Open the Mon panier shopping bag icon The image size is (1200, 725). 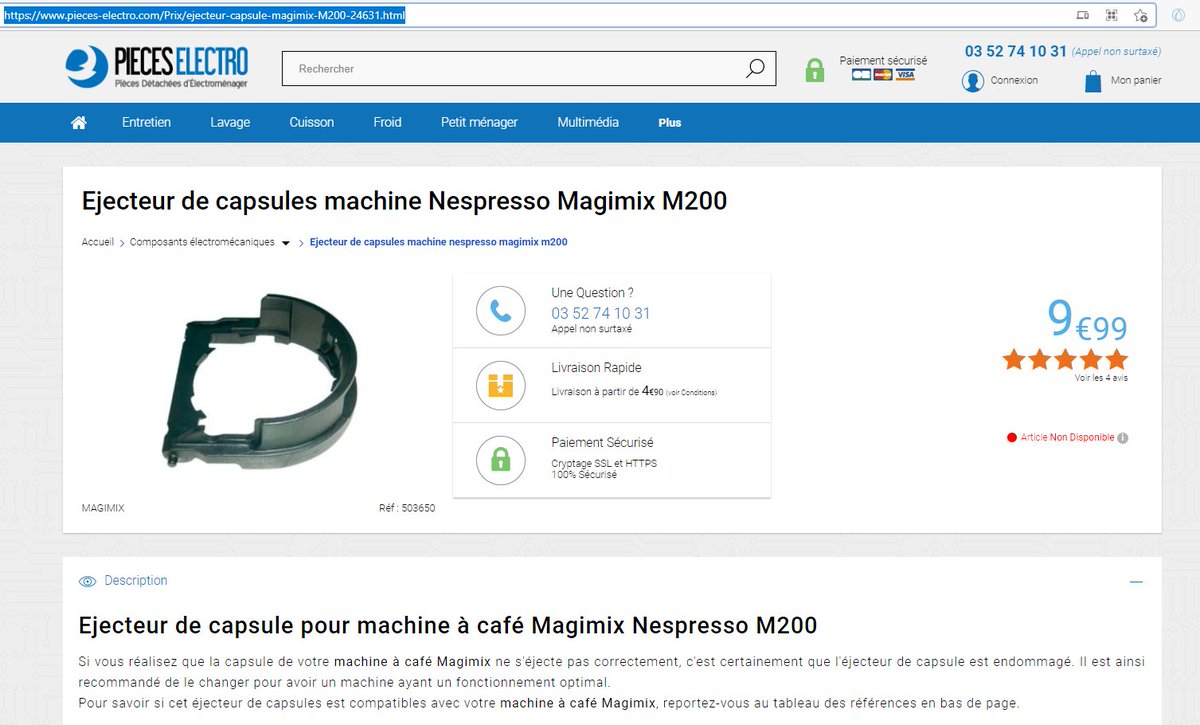(1093, 81)
